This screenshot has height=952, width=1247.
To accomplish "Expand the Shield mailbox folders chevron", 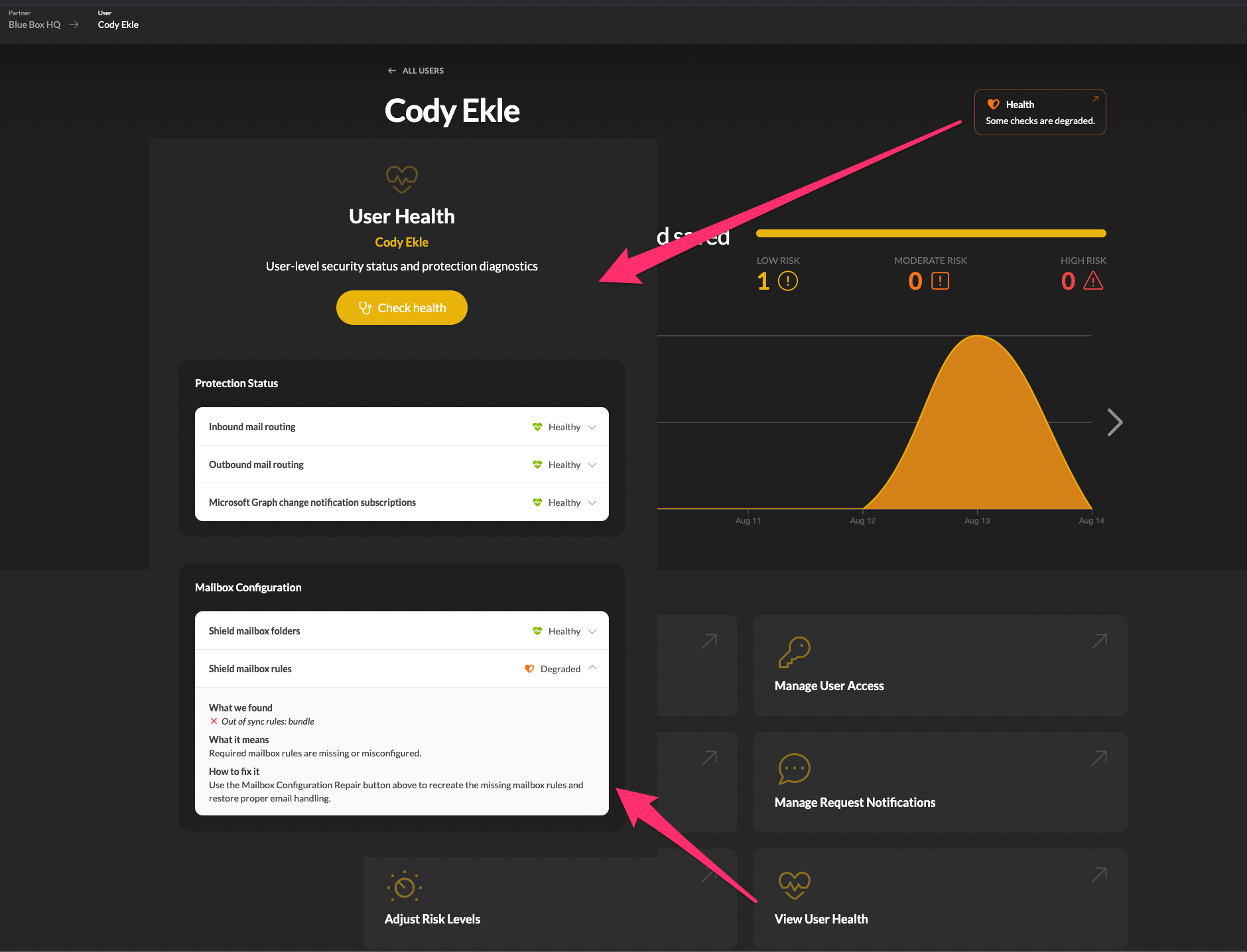I will [x=592, y=631].
